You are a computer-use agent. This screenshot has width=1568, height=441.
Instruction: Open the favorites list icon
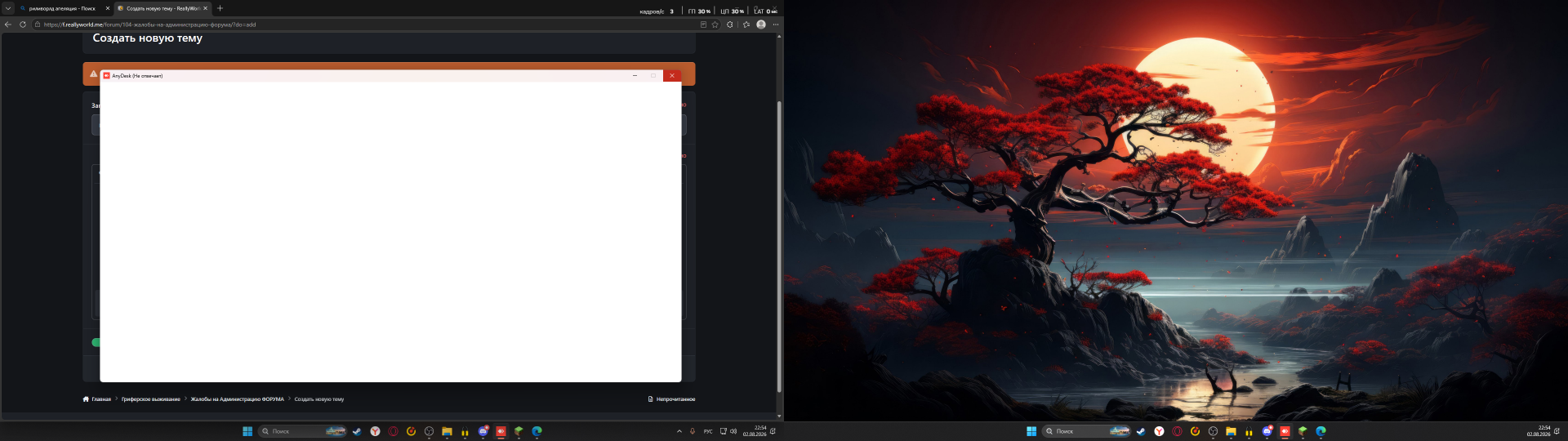coord(746,24)
